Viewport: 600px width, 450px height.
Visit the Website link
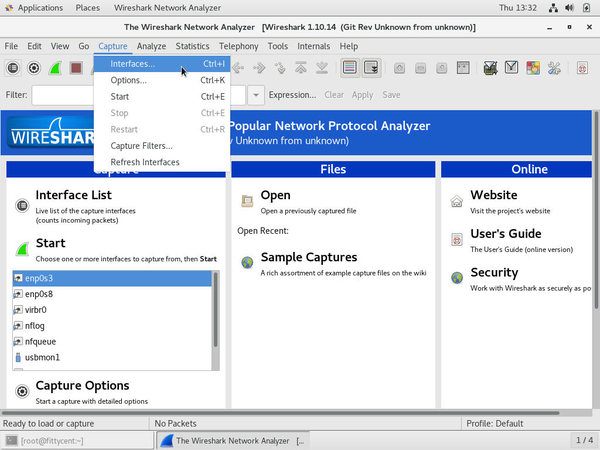(x=494, y=195)
